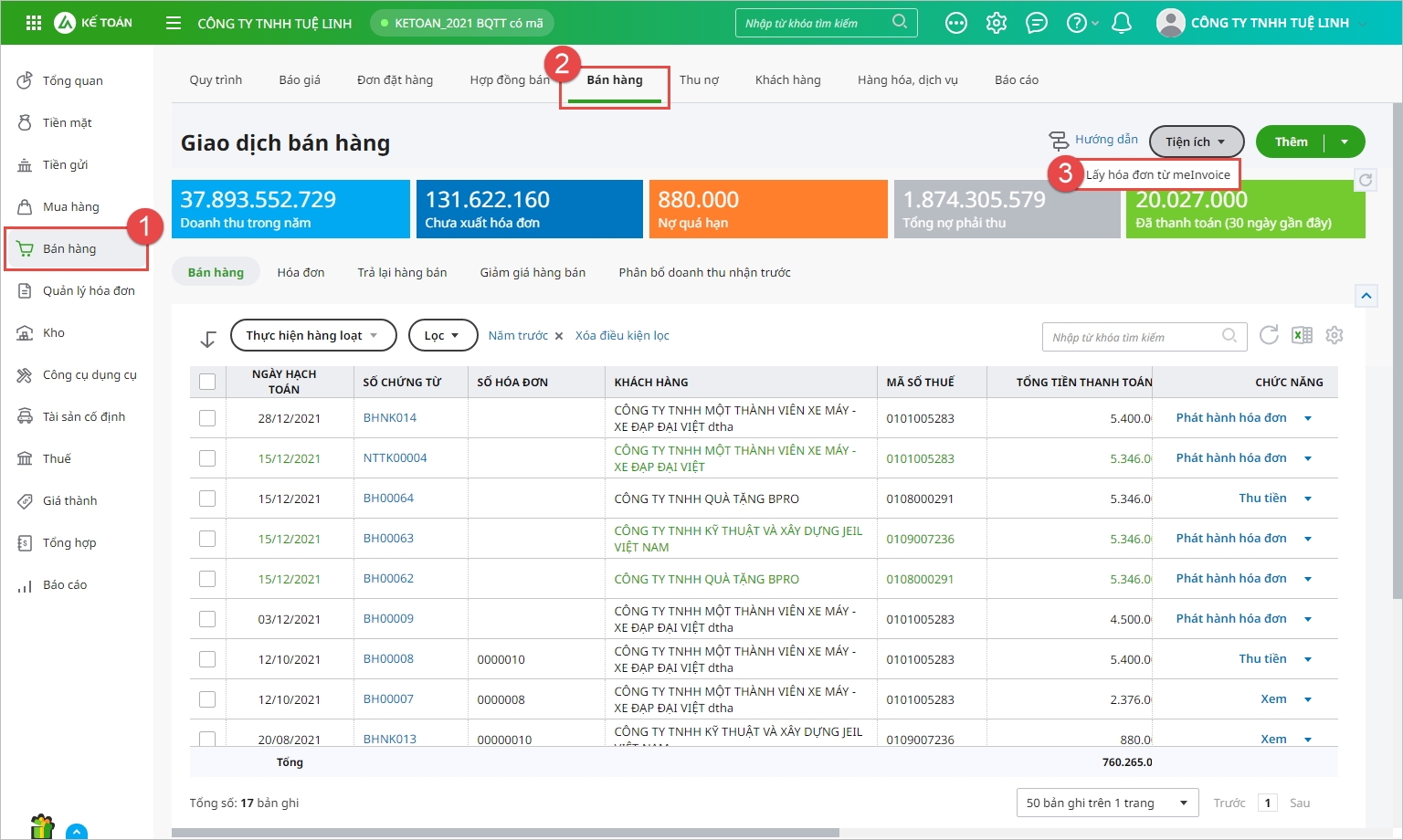Export the list to Excel
The height and width of the screenshot is (840, 1403).
pyautogui.click(x=1302, y=335)
